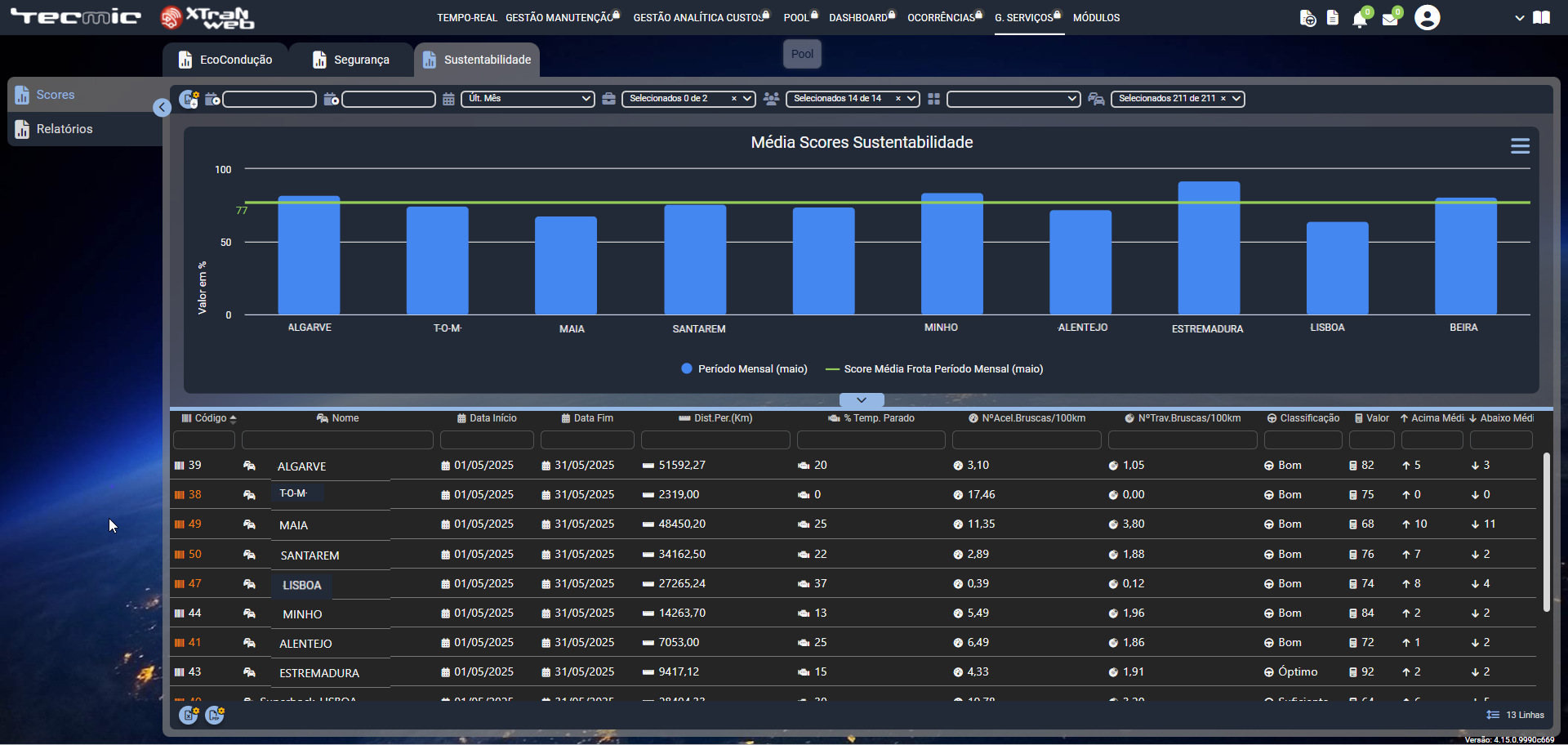Screen dimensions: 1568x745
Task: Toggle Período Mensal (maio) legend series
Action: tap(744, 369)
